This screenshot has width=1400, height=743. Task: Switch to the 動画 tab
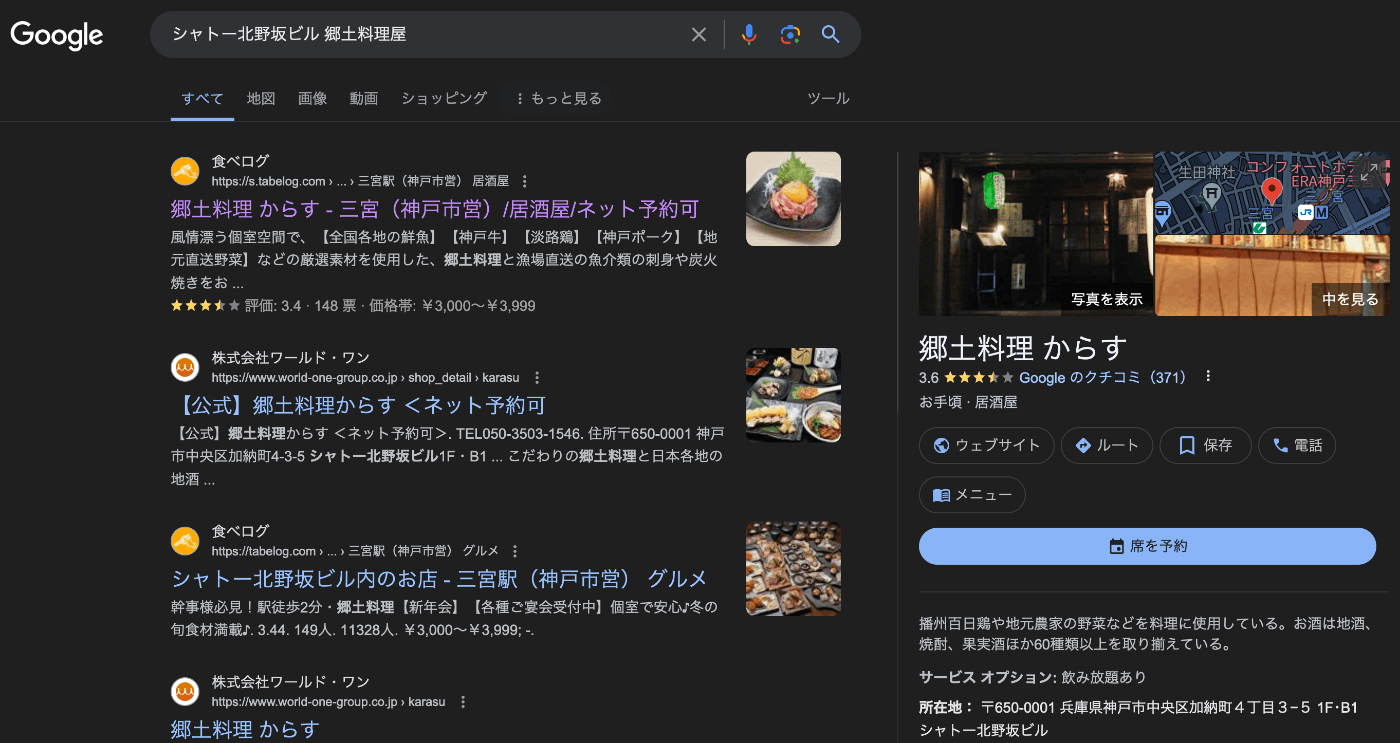click(x=364, y=98)
